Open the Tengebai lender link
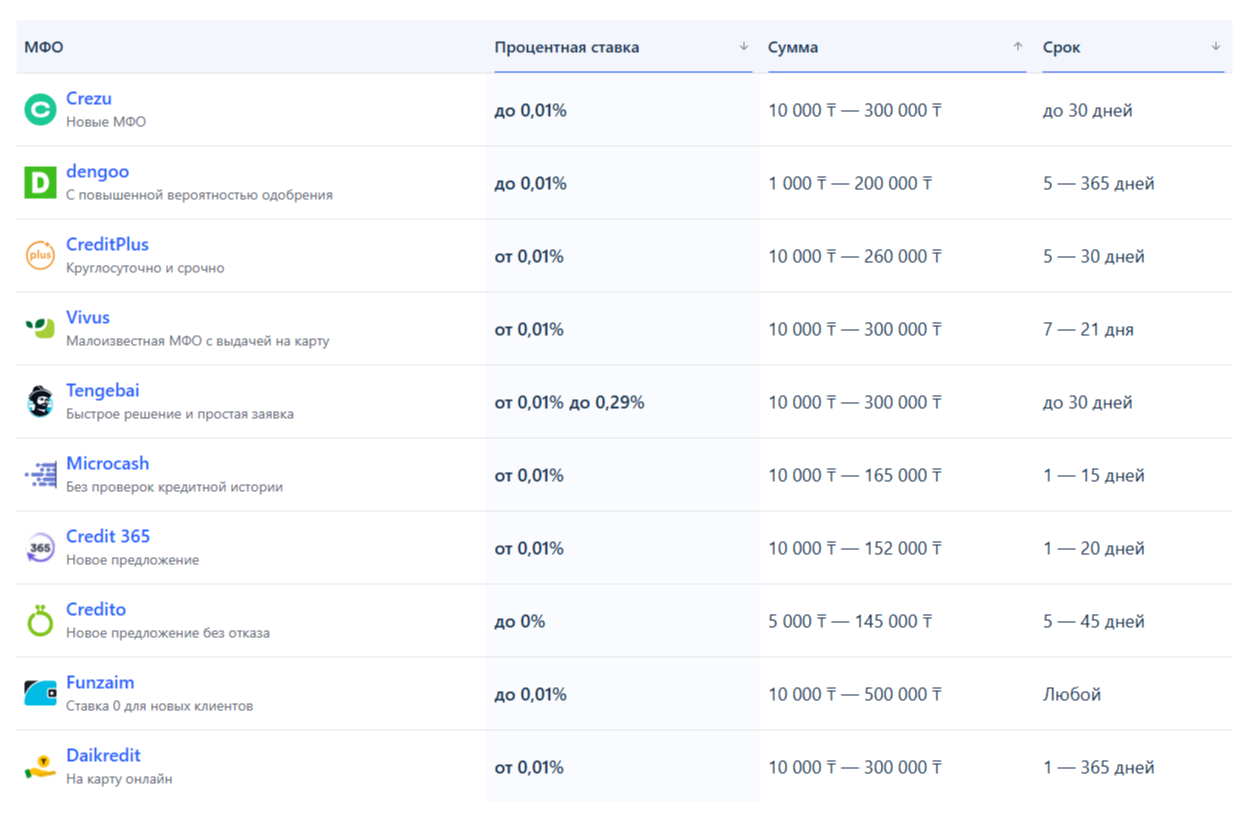1249x816 pixels. [102, 390]
